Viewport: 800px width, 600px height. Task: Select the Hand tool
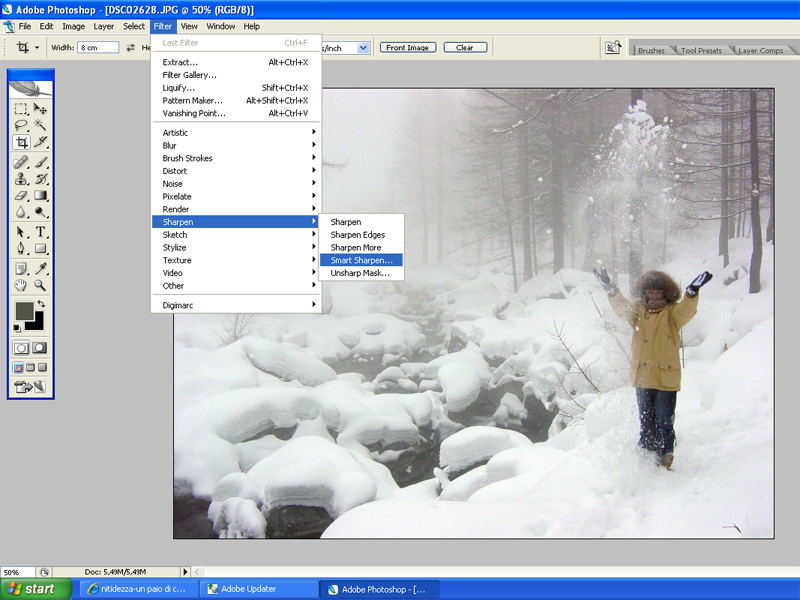pos(21,285)
